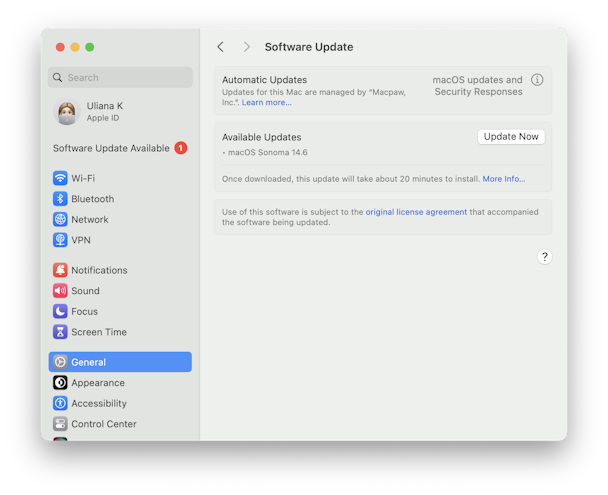The image size is (608, 495).
Task: Click the Sound speaker icon
Action: pos(60,291)
